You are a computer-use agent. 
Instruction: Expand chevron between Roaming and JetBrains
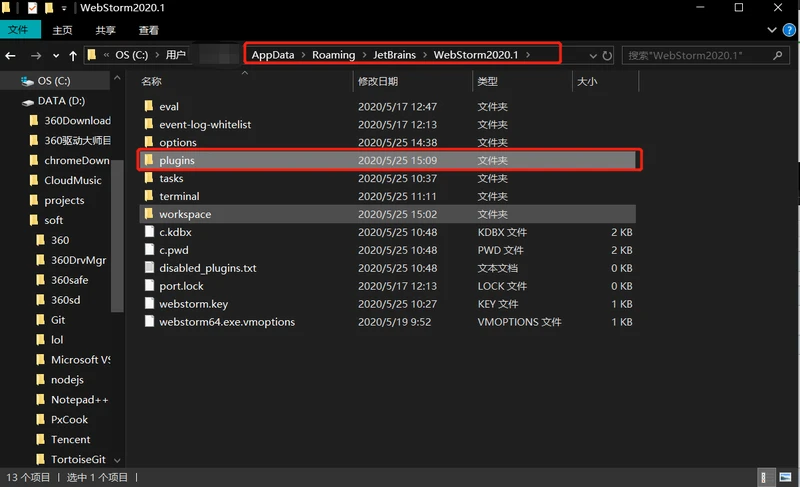click(364, 55)
